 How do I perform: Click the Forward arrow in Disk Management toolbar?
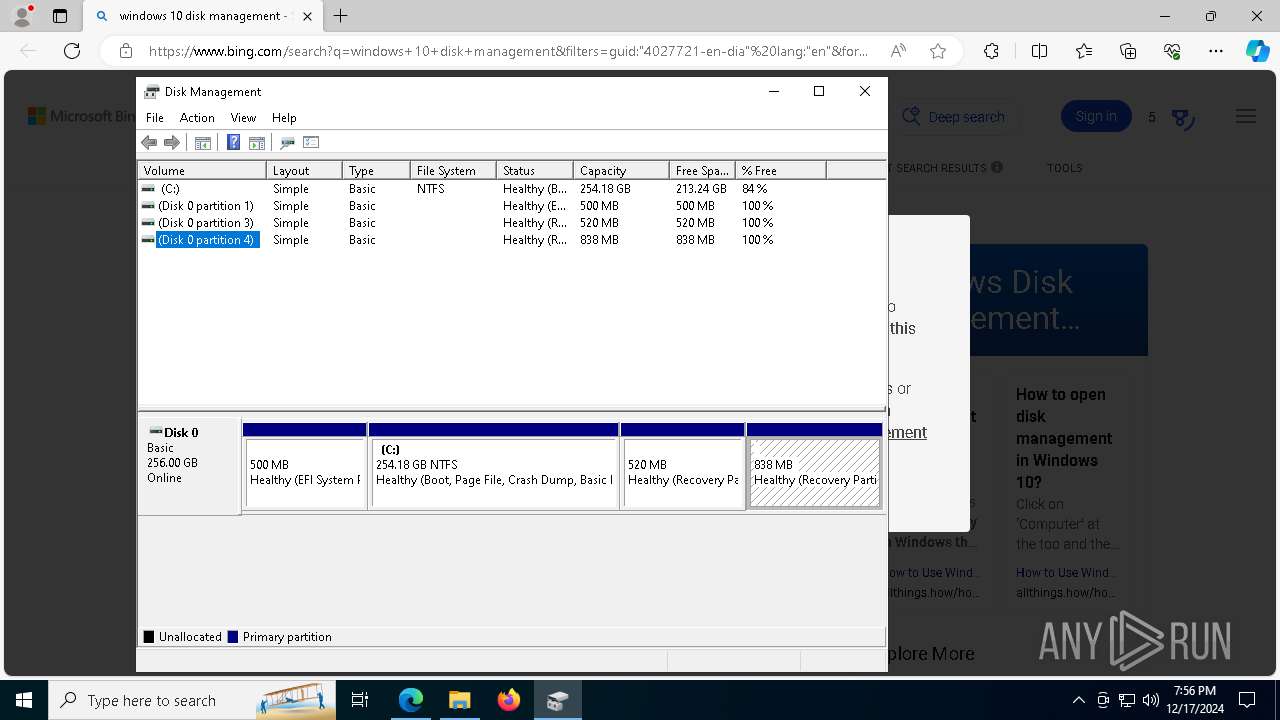171,143
